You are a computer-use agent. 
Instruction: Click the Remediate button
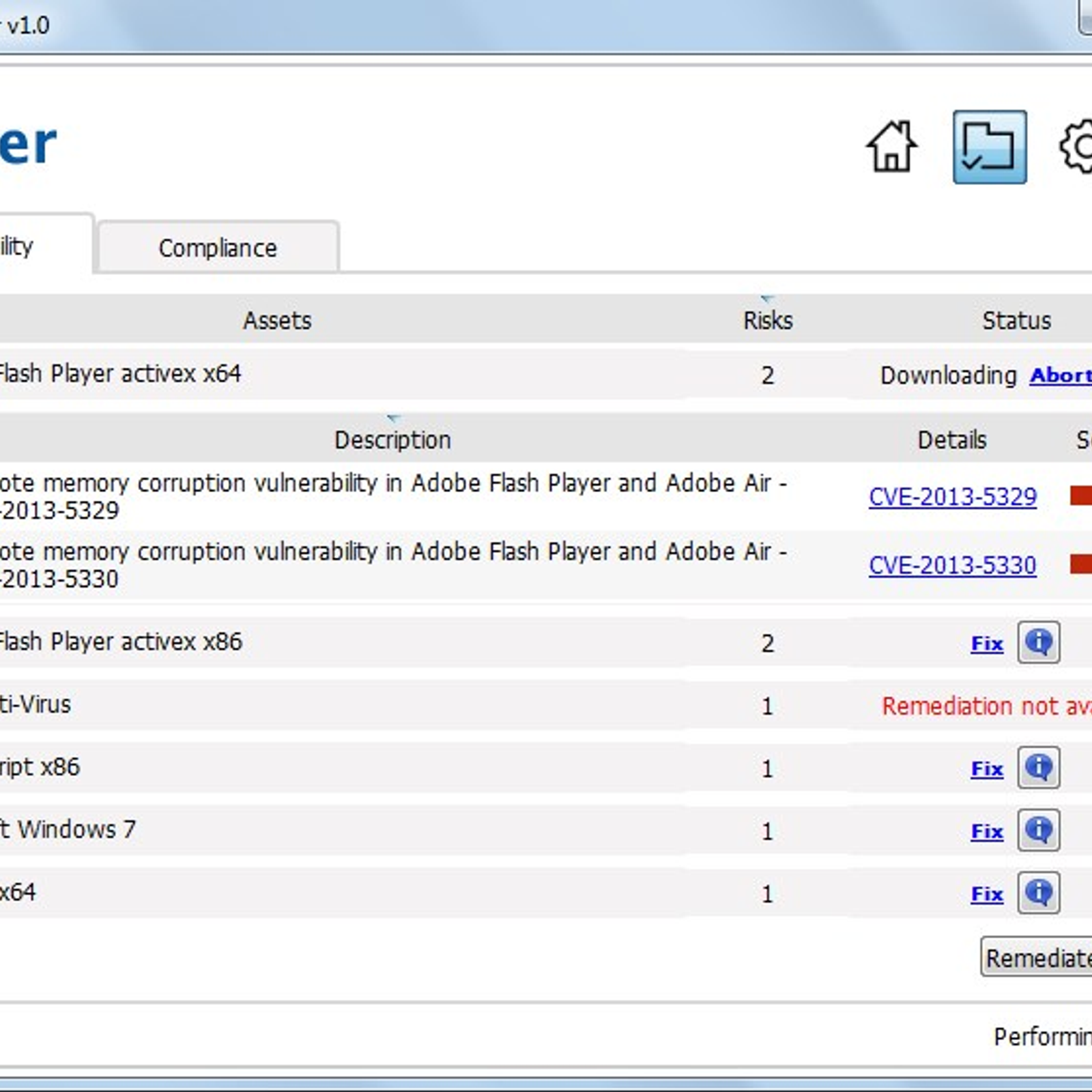pos(1036,958)
